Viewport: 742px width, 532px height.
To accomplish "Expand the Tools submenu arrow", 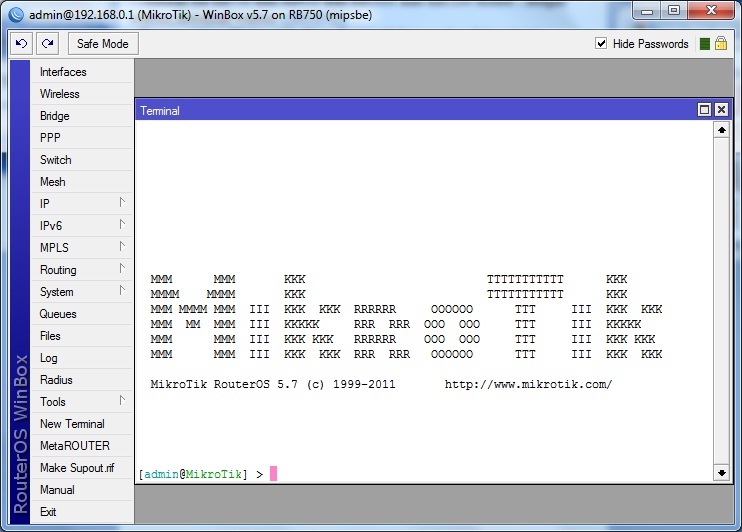I will (x=122, y=400).
